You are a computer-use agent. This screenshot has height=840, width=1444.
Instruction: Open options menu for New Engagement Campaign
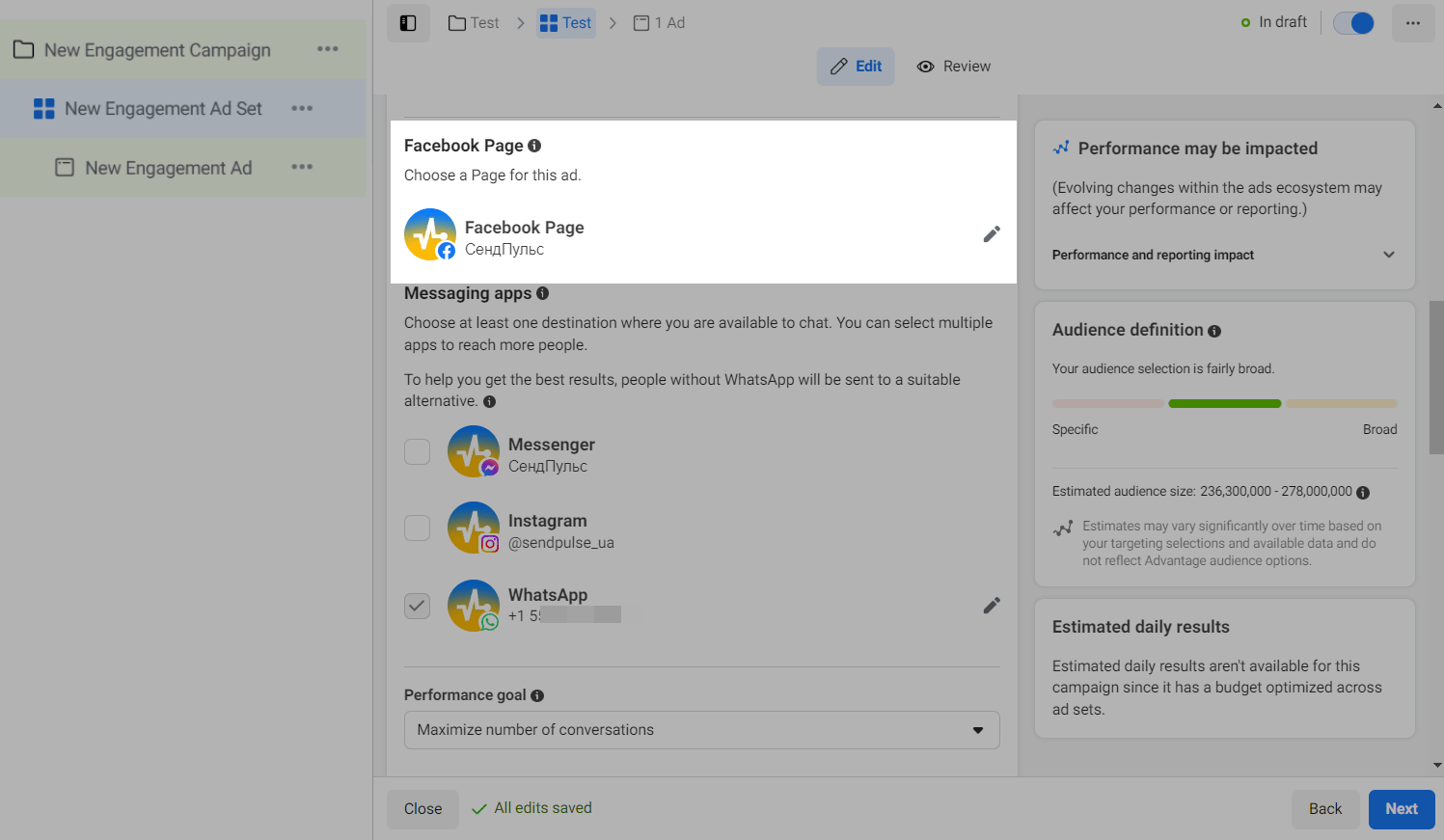click(328, 49)
